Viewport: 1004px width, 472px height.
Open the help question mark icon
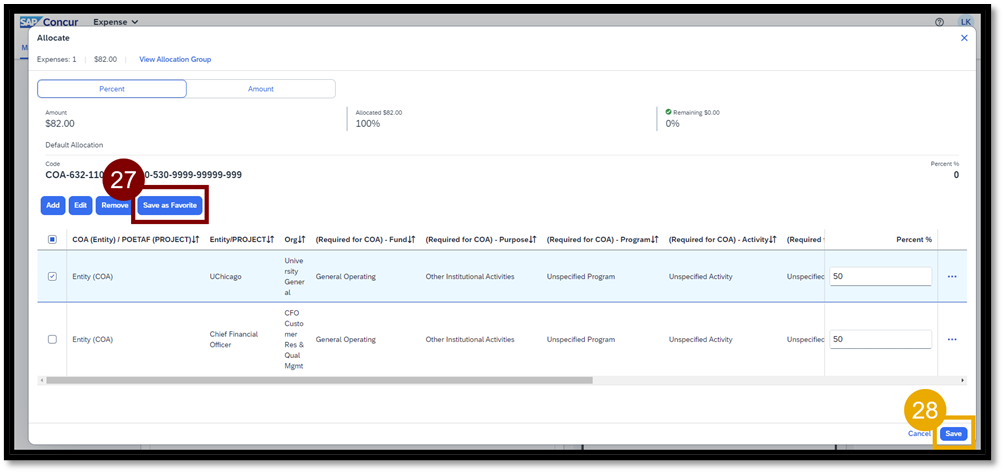[x=939, y=22]
